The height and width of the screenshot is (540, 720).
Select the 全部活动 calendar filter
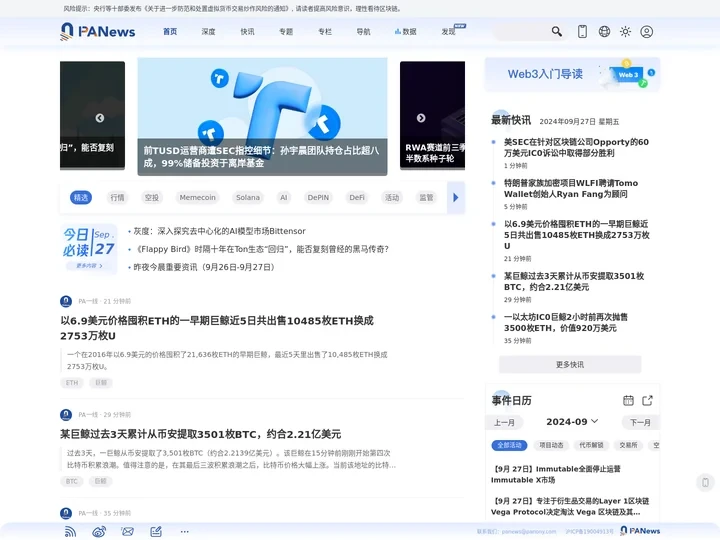coord(509,445)
